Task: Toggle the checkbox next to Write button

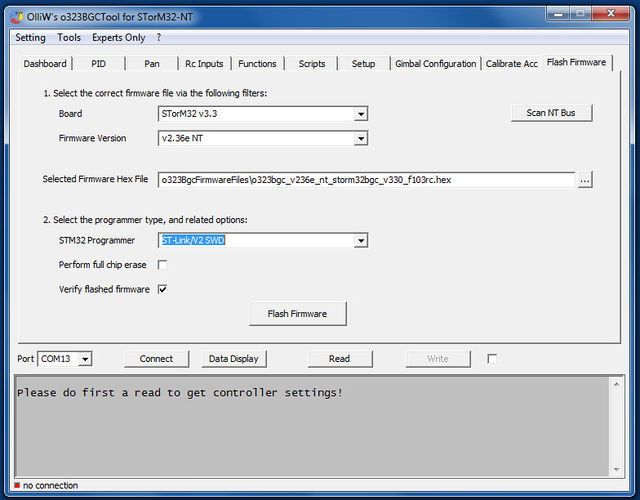Action: point(492,358)
